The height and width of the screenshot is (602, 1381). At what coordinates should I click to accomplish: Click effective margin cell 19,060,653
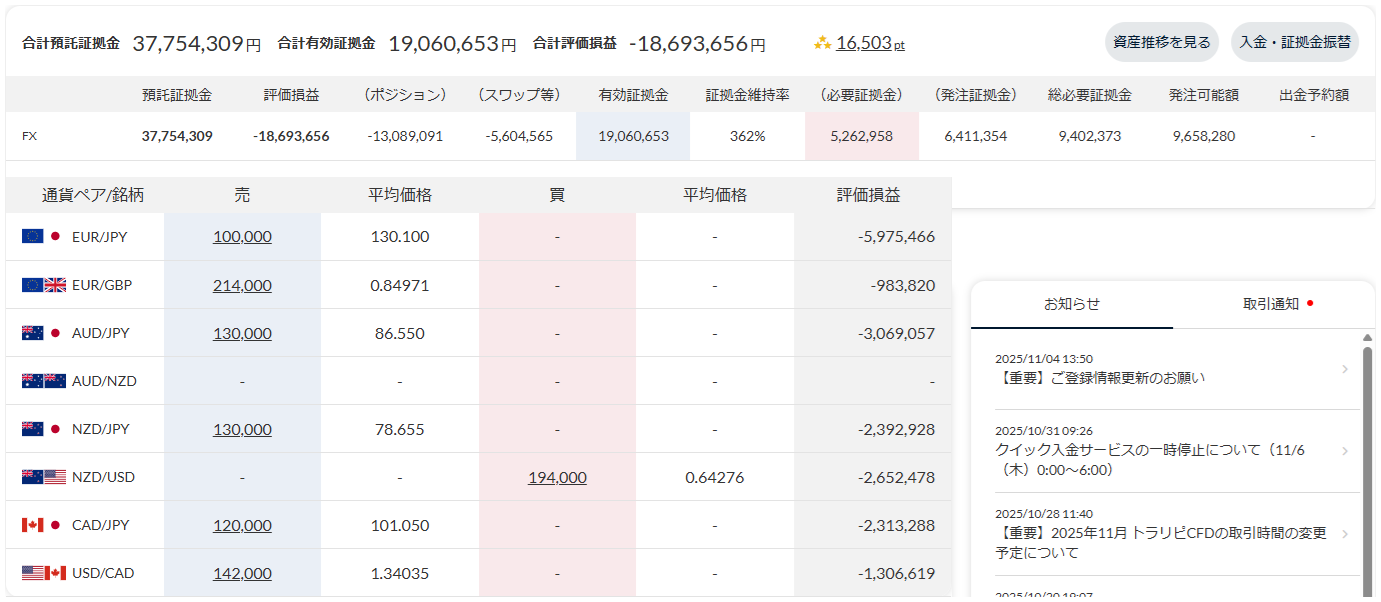(633, 136)
